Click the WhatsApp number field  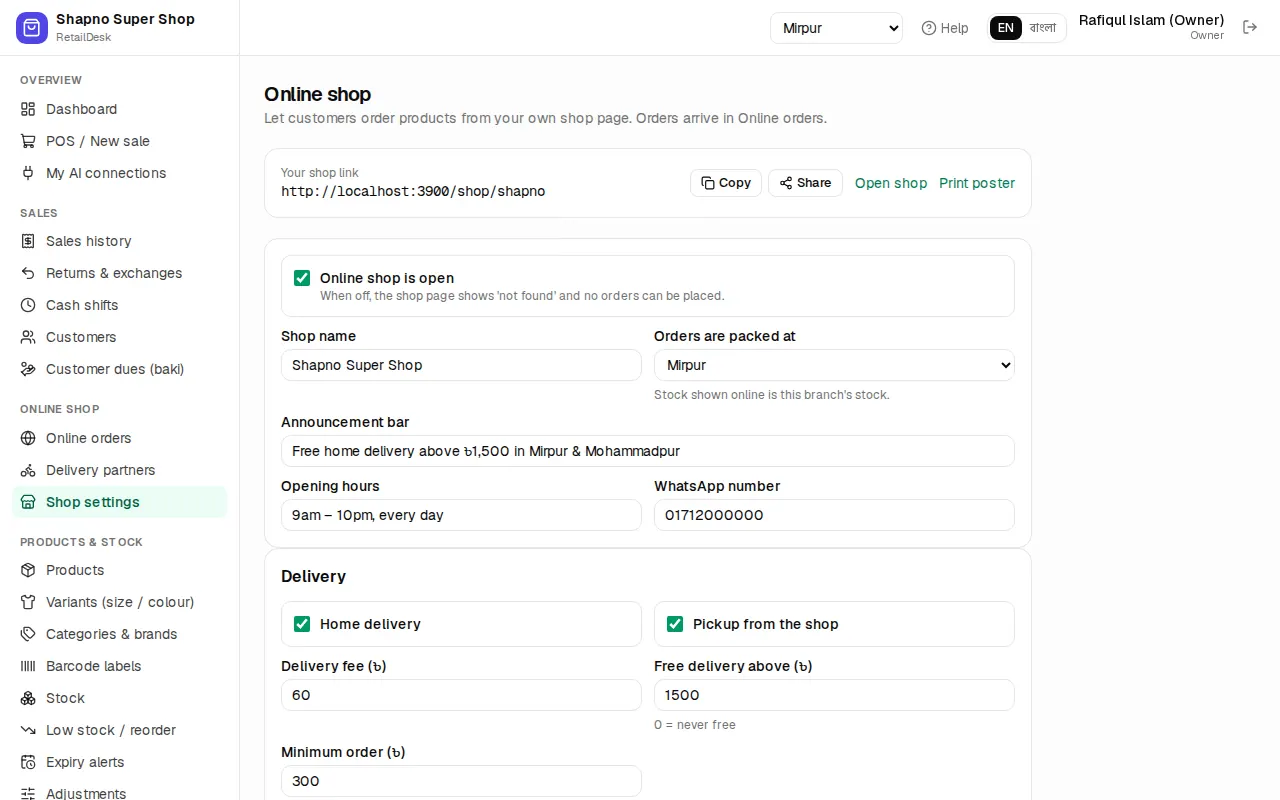[834, 515]
